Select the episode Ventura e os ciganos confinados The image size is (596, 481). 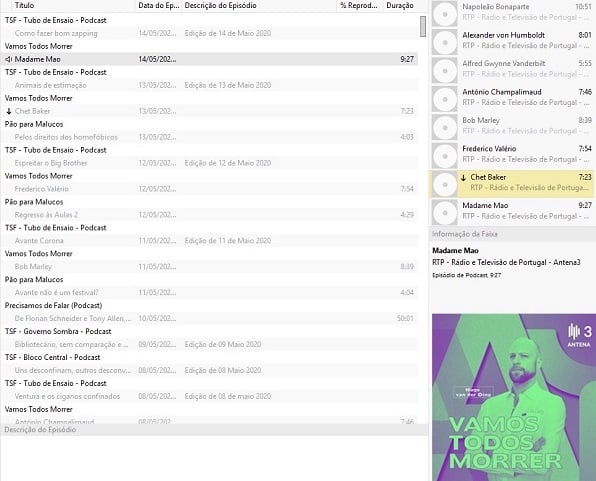[209, 396]
